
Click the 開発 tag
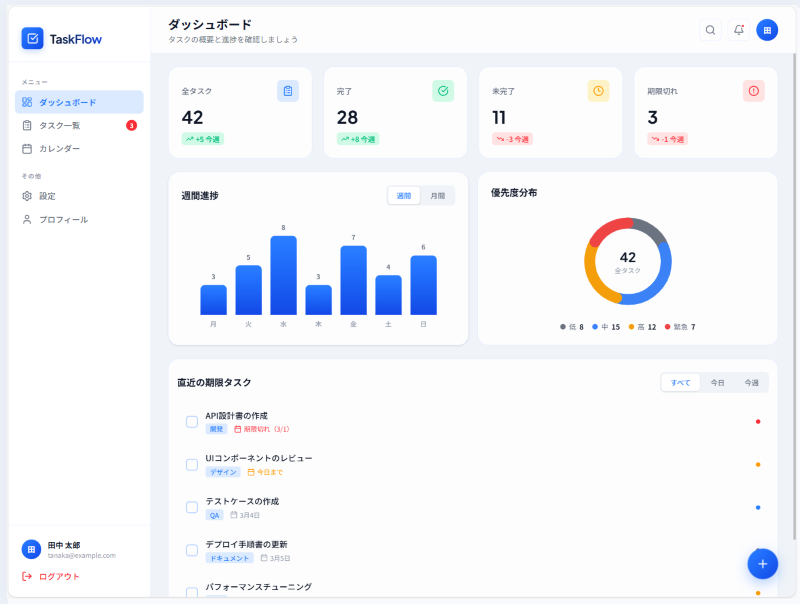216,429
